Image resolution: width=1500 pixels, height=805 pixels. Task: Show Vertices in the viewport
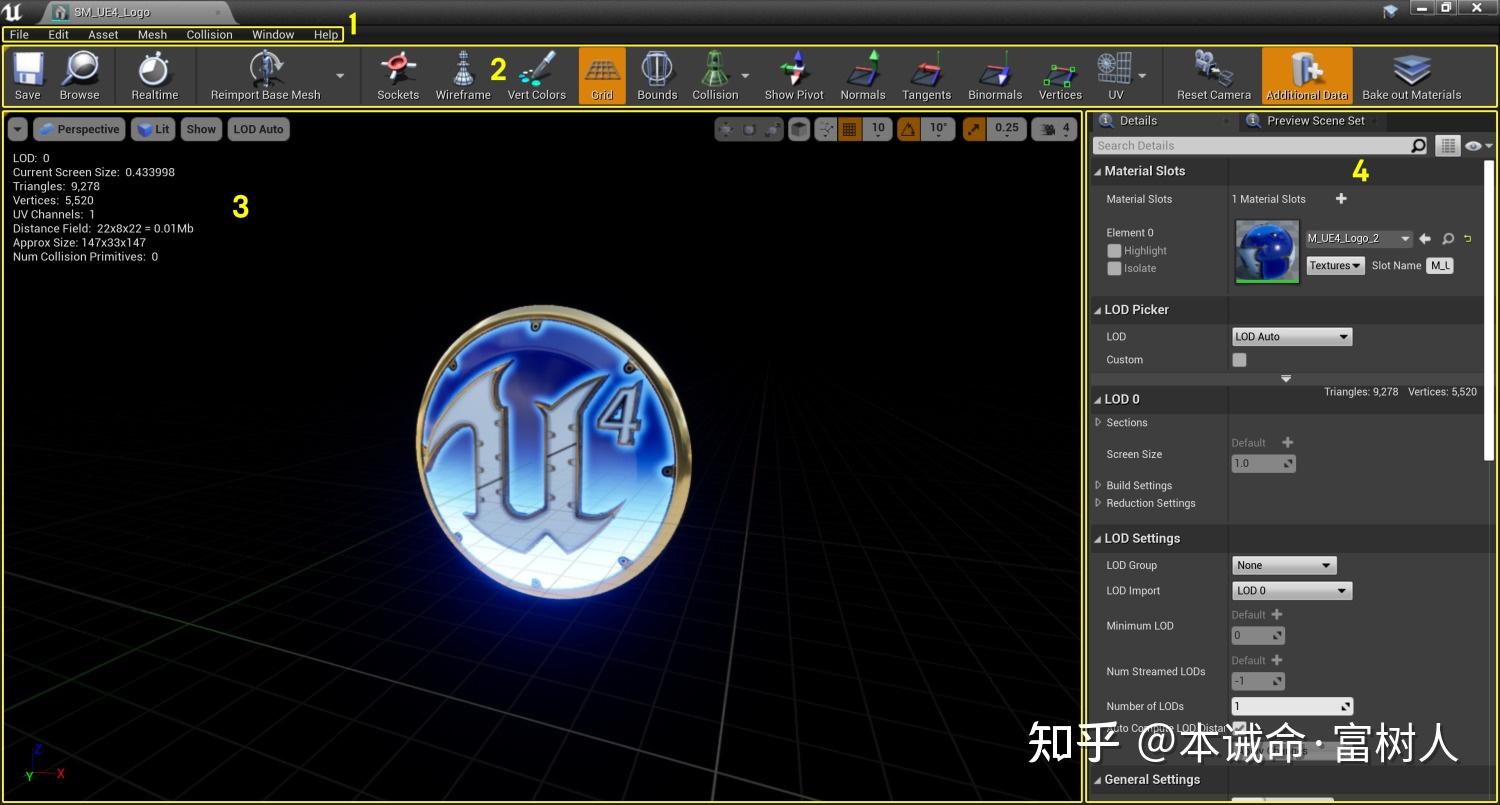[1060, 76]
